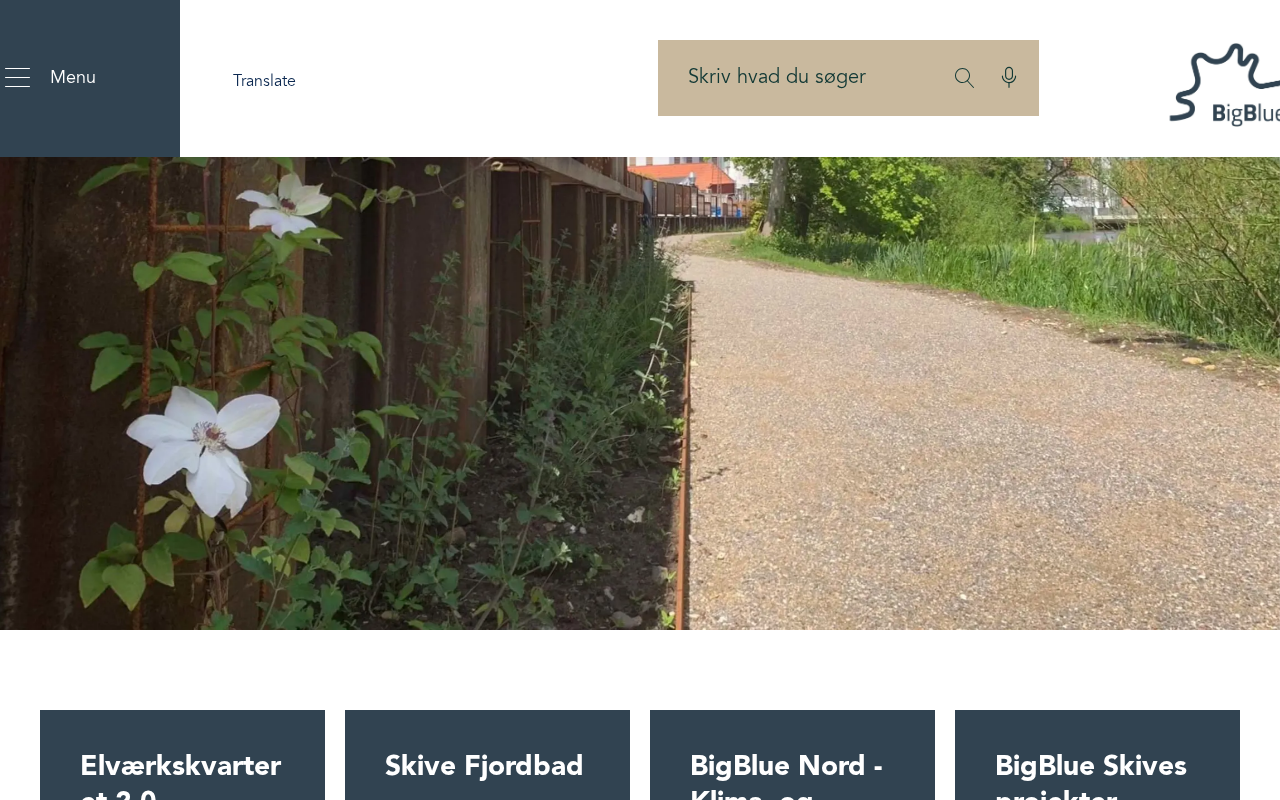Select the Skive Fjordbad heading text
This screenshot has height=800, width=1280.
tap(484, 766)
